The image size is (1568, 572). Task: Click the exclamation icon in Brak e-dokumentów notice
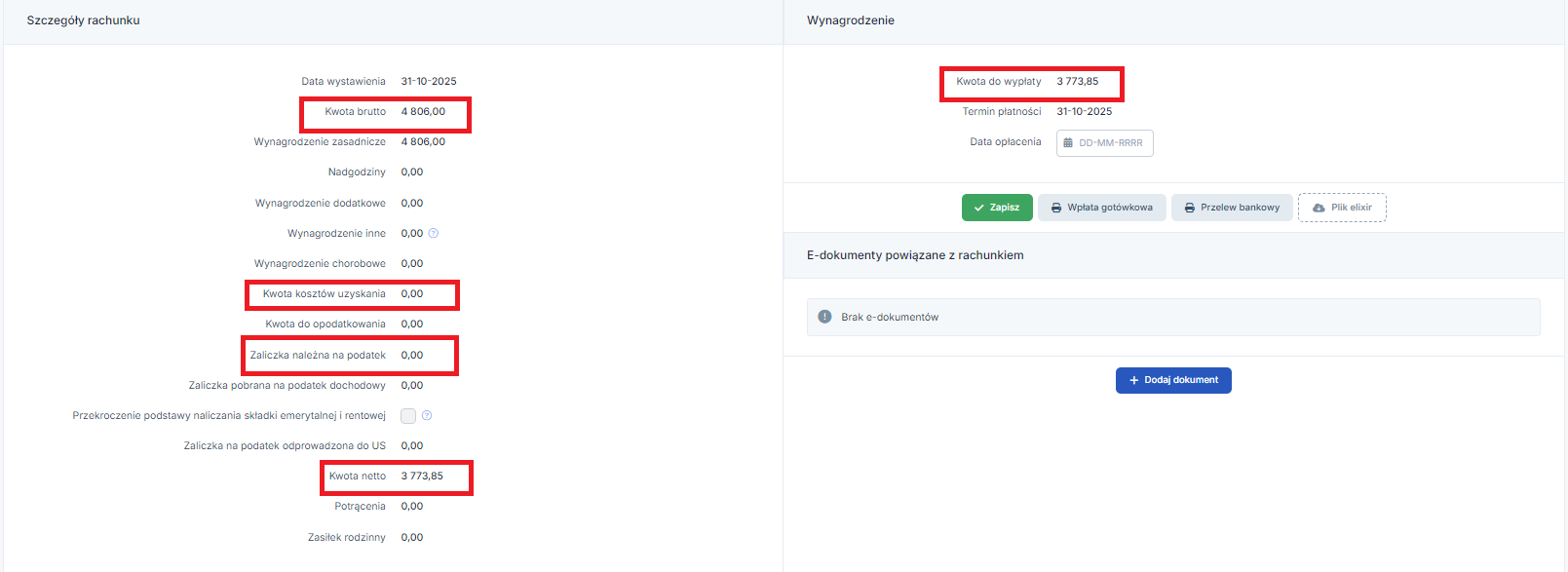tap(824, 317)
